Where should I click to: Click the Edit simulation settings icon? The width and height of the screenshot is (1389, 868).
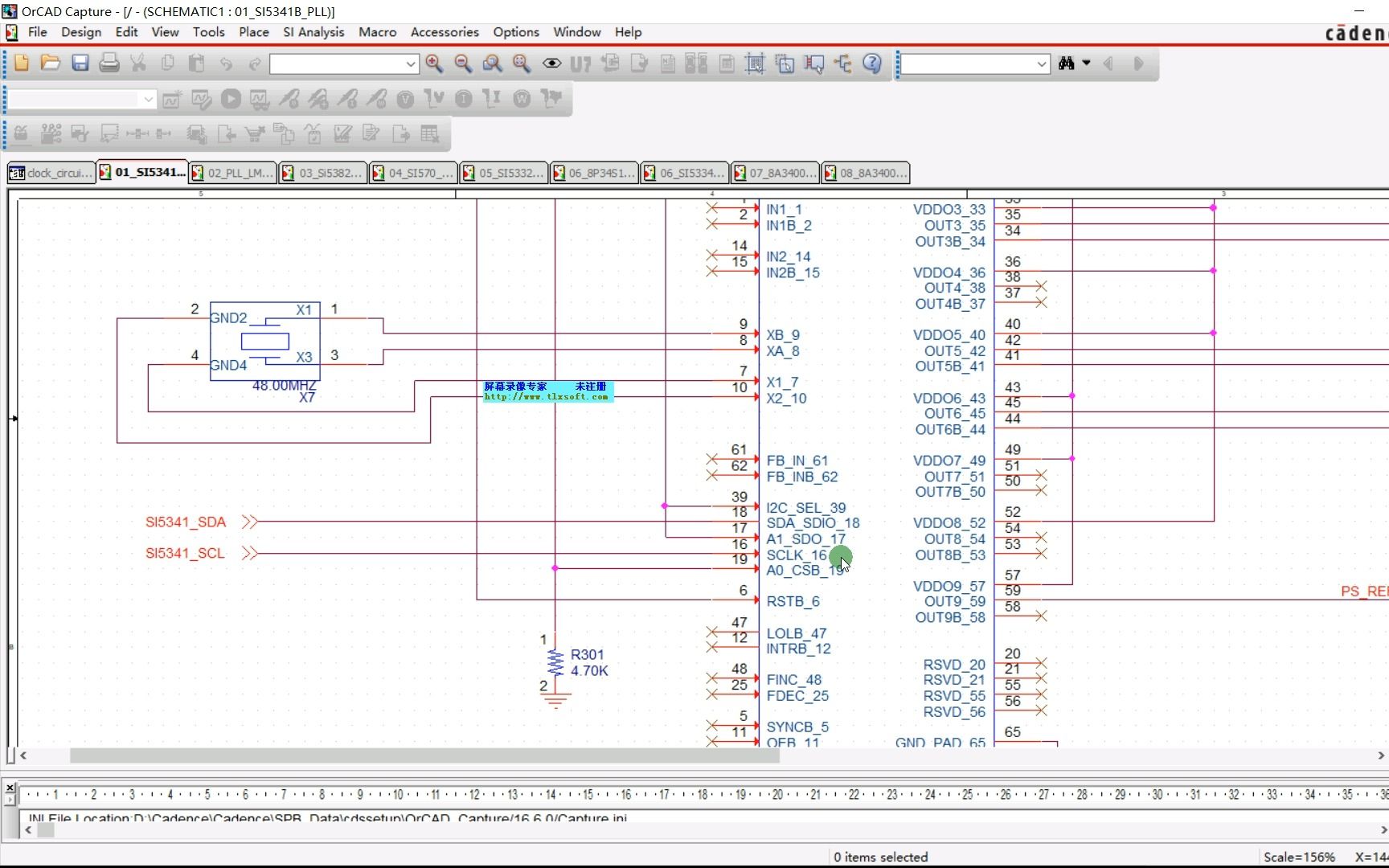click(x=201, y=99)
